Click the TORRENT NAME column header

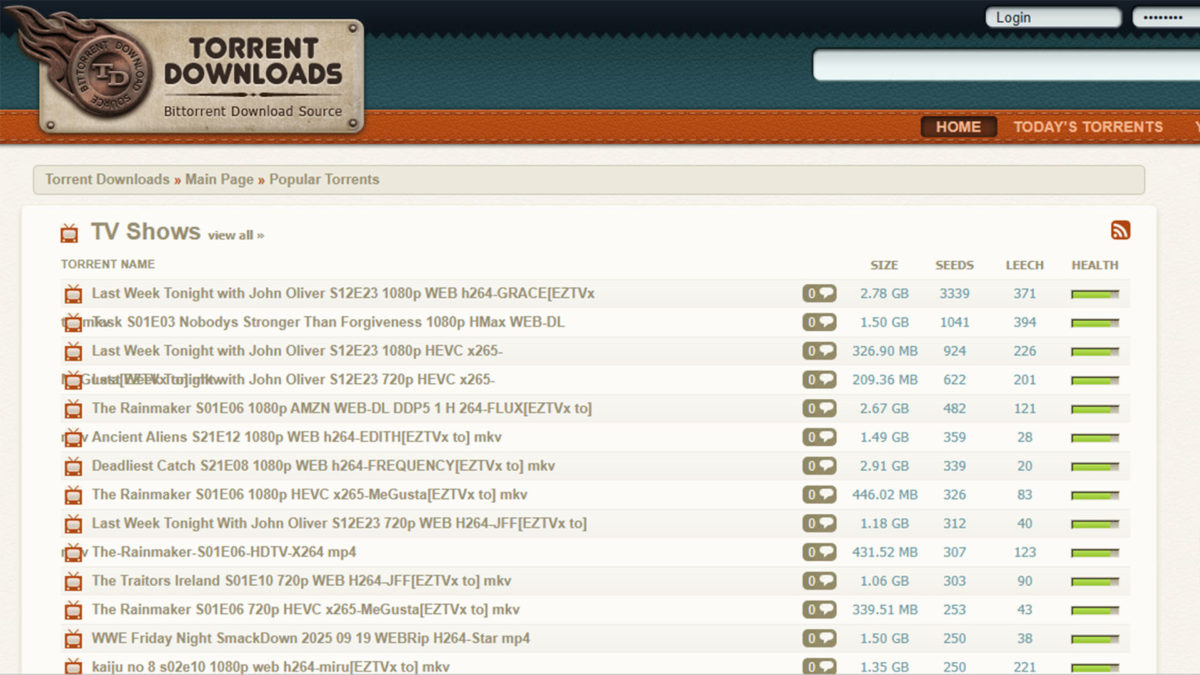coord(108,264)
